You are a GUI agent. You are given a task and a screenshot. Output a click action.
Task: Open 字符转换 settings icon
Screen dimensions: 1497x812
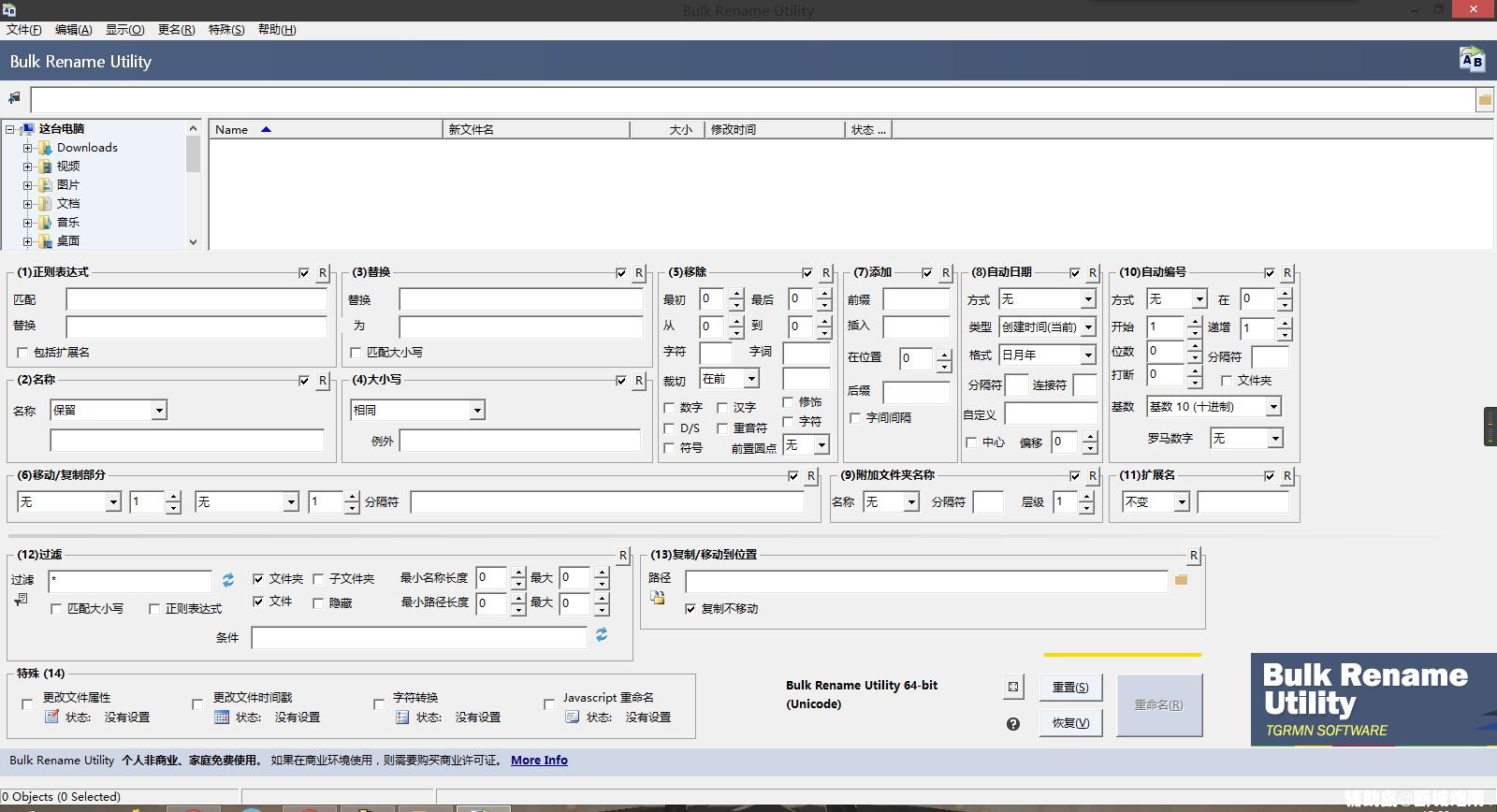tap(402, 718)
